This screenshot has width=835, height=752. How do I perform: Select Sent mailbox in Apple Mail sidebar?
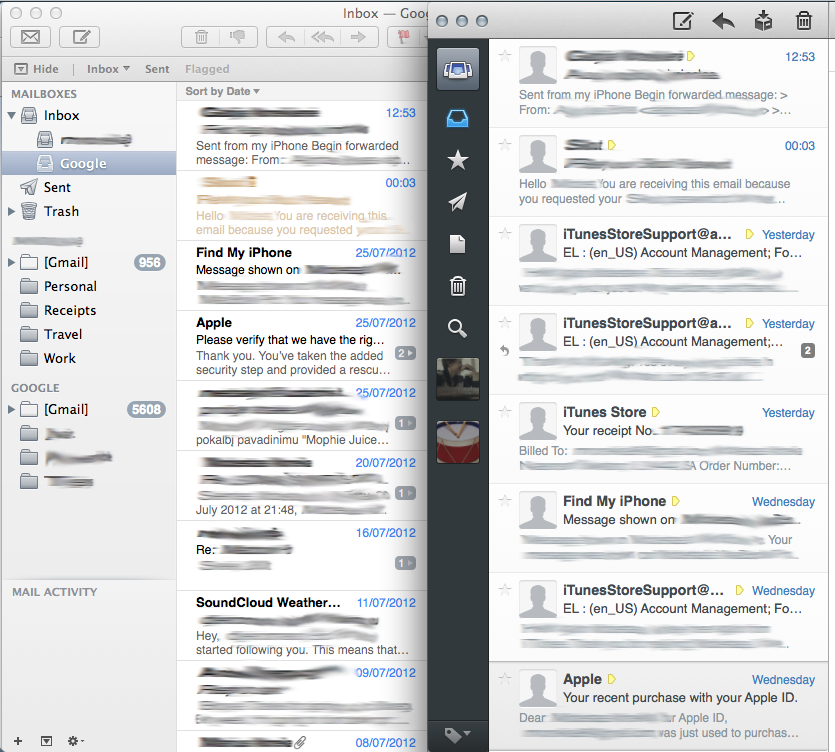tap(89, 187)
